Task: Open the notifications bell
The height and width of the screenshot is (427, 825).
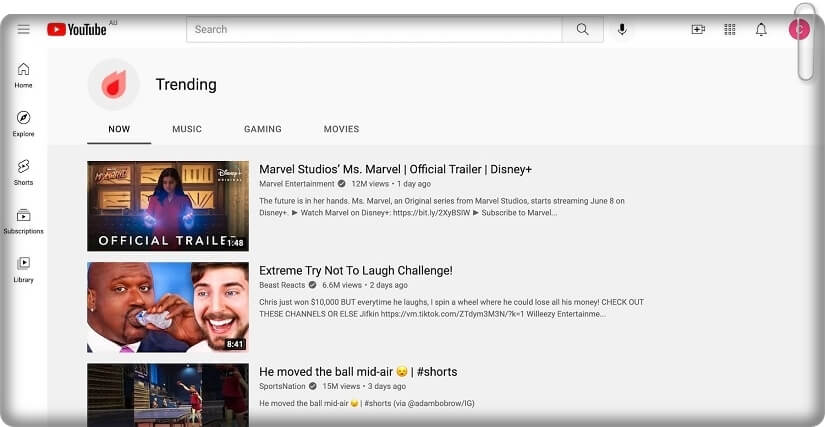Action: coord(761,29)
